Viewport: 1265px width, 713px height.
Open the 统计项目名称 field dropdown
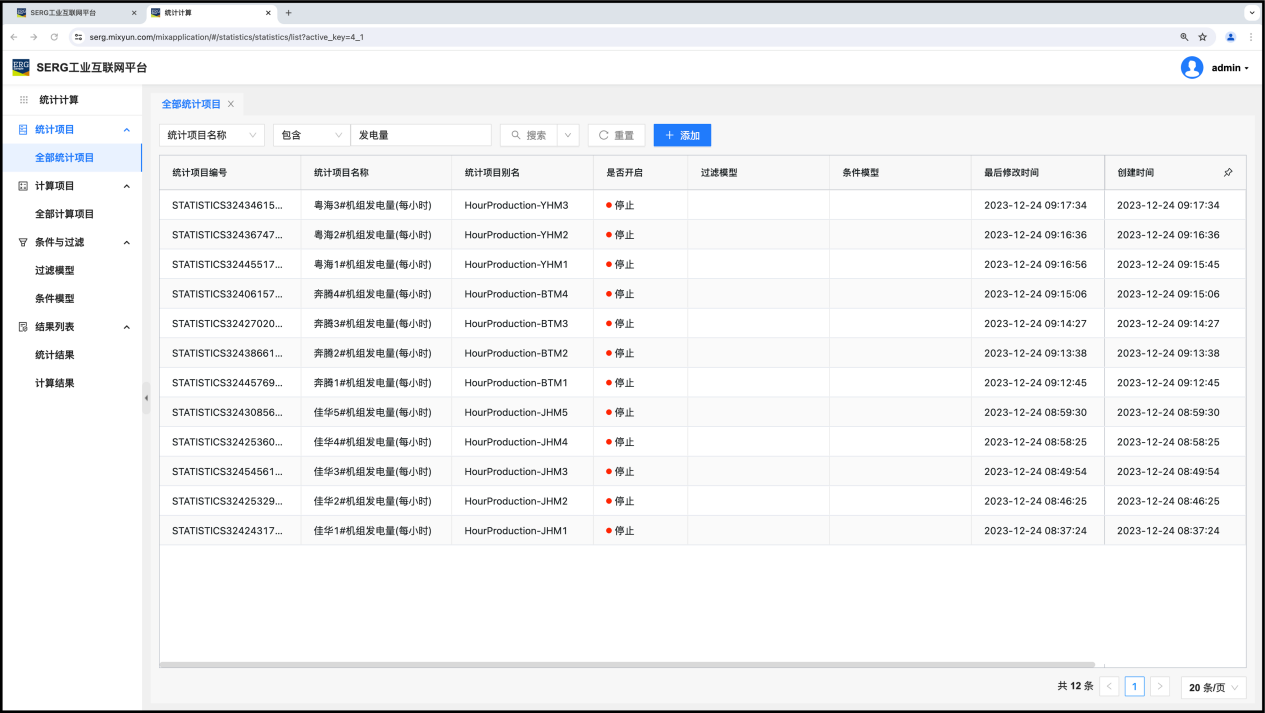coord(211,135)
